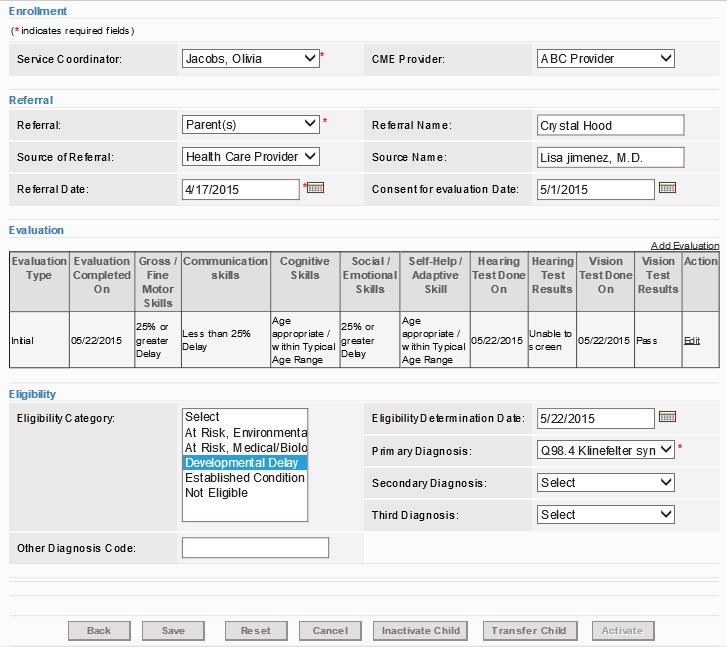Viewport: 727px width, 647px height.
Task: Click the Activate button
Action: pyautogui.click(x=623, y=631)
